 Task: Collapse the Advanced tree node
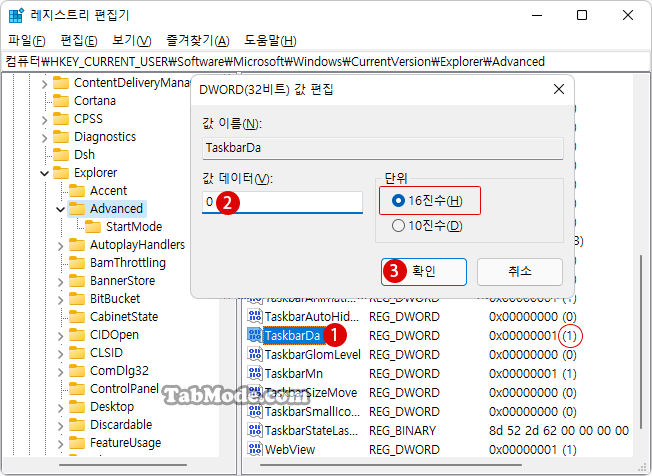click(61, 209)
